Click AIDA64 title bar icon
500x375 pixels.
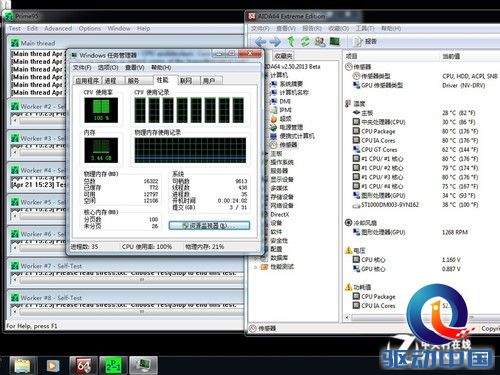[252, 16]
